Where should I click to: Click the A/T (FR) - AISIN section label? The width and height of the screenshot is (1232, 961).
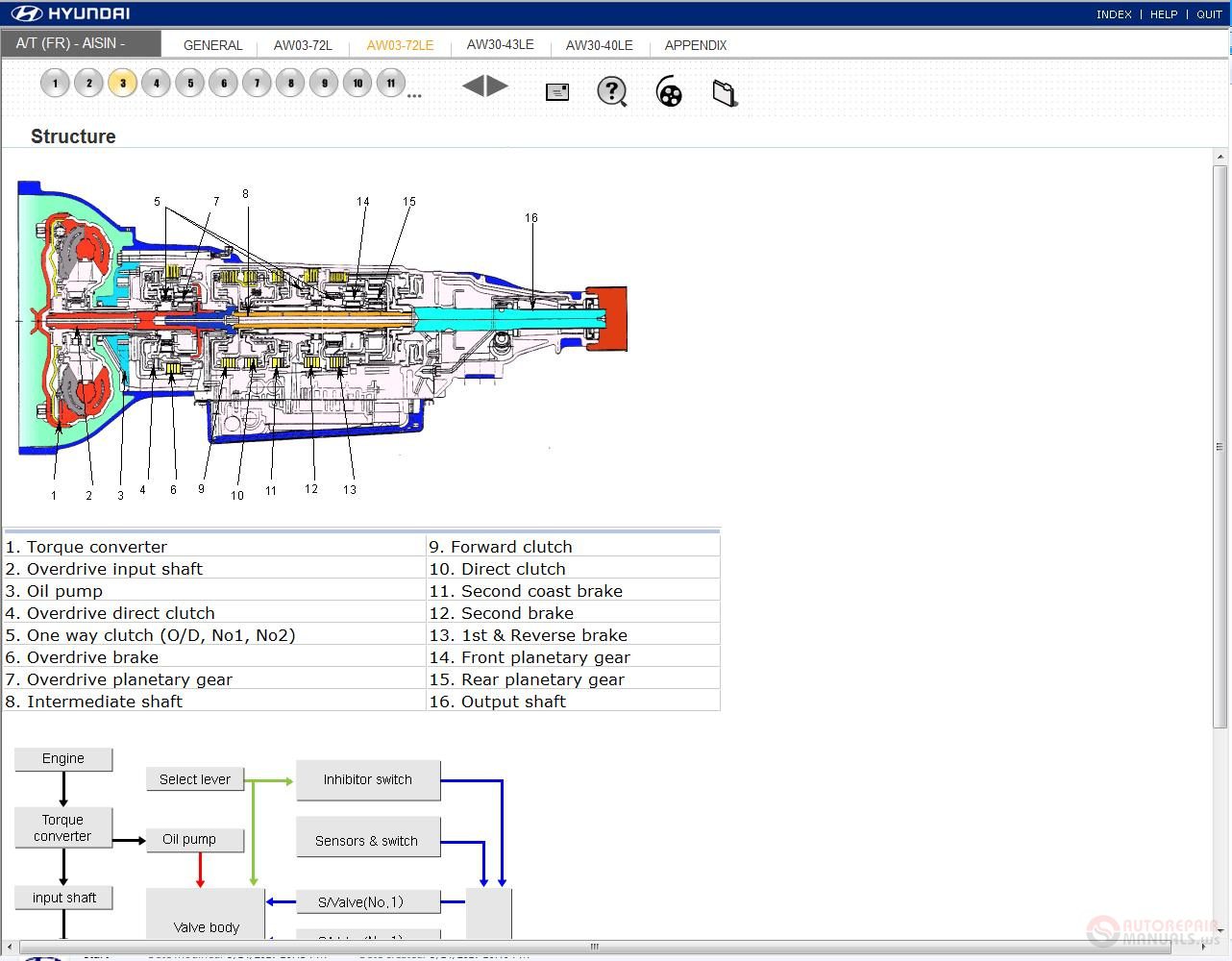[x=81, y=43]
